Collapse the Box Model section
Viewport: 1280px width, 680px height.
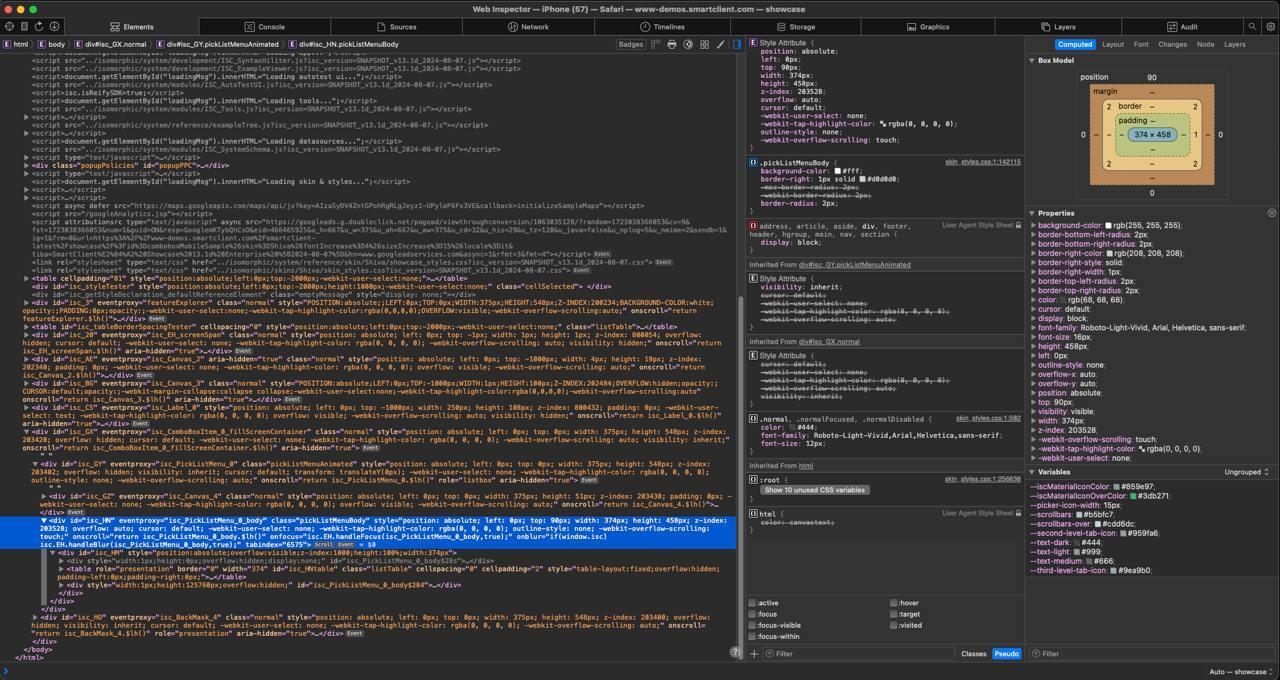[x=1032, y=60]
